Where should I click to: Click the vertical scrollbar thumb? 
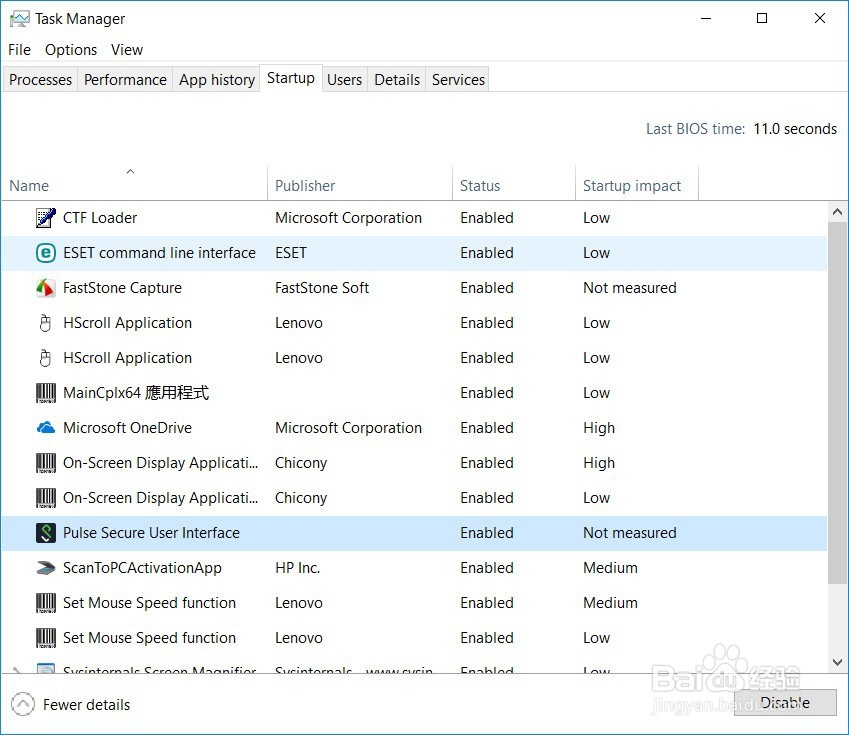pos(838,400)
